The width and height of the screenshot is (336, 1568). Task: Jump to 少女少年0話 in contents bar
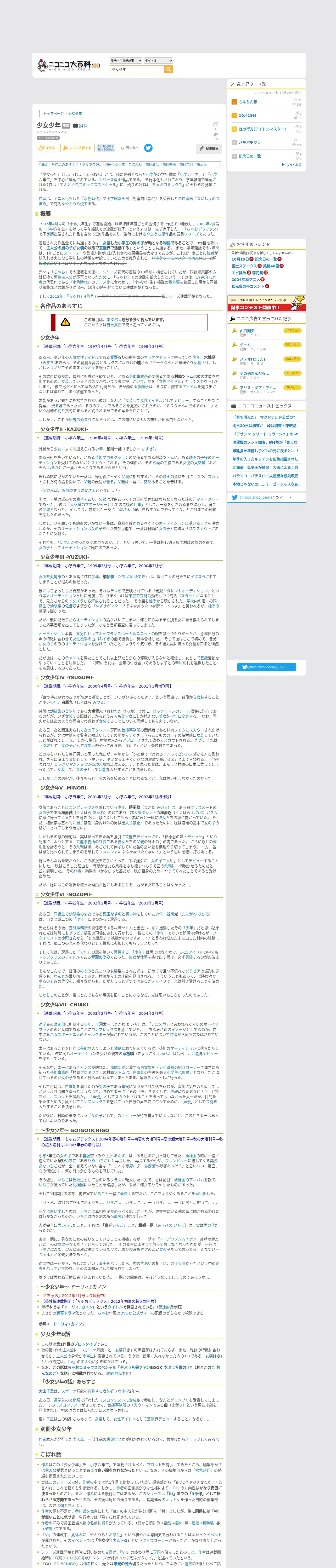click(x=92, y=164)
